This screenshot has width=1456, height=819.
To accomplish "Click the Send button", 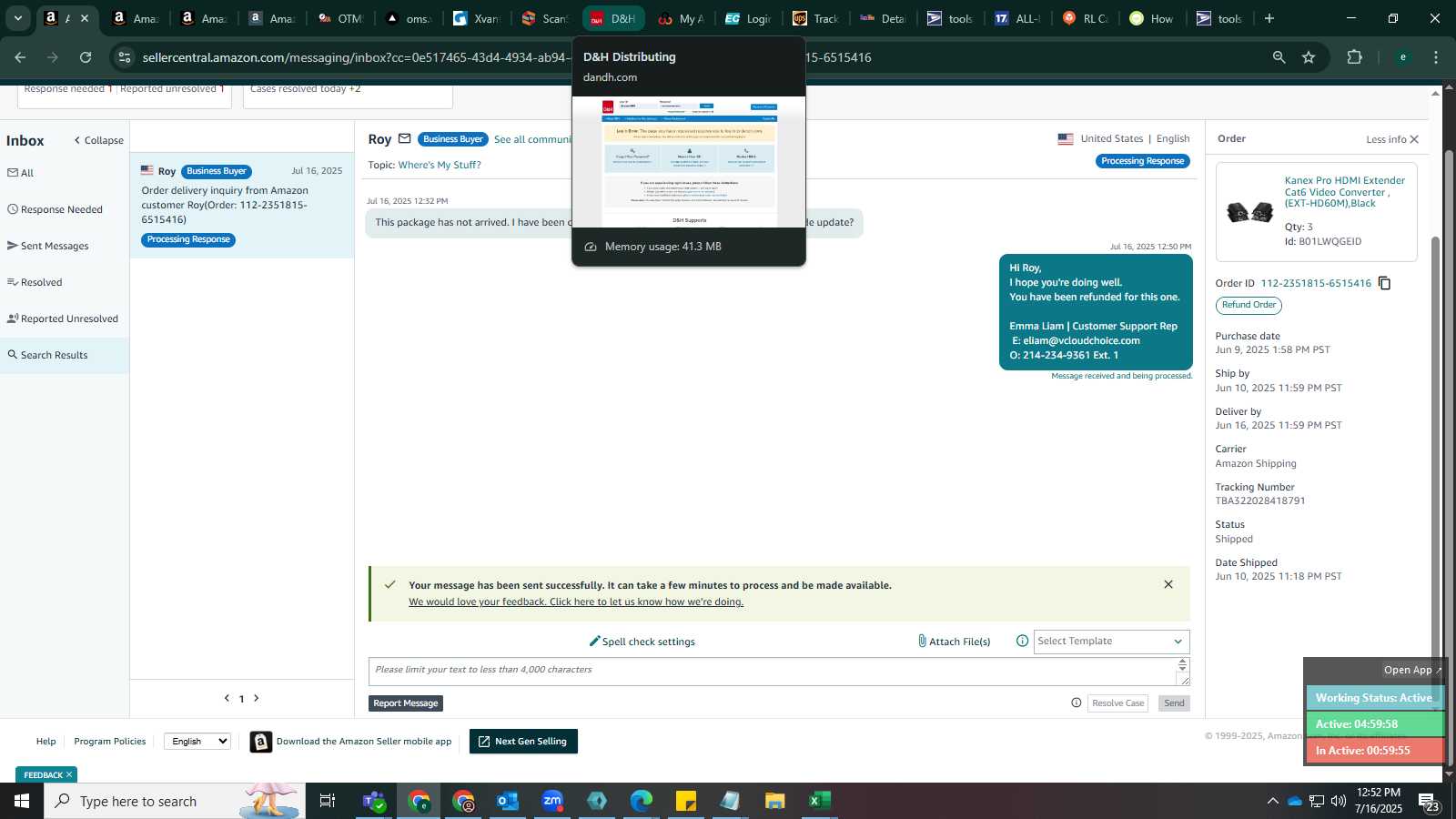I will pos(1174,703).
